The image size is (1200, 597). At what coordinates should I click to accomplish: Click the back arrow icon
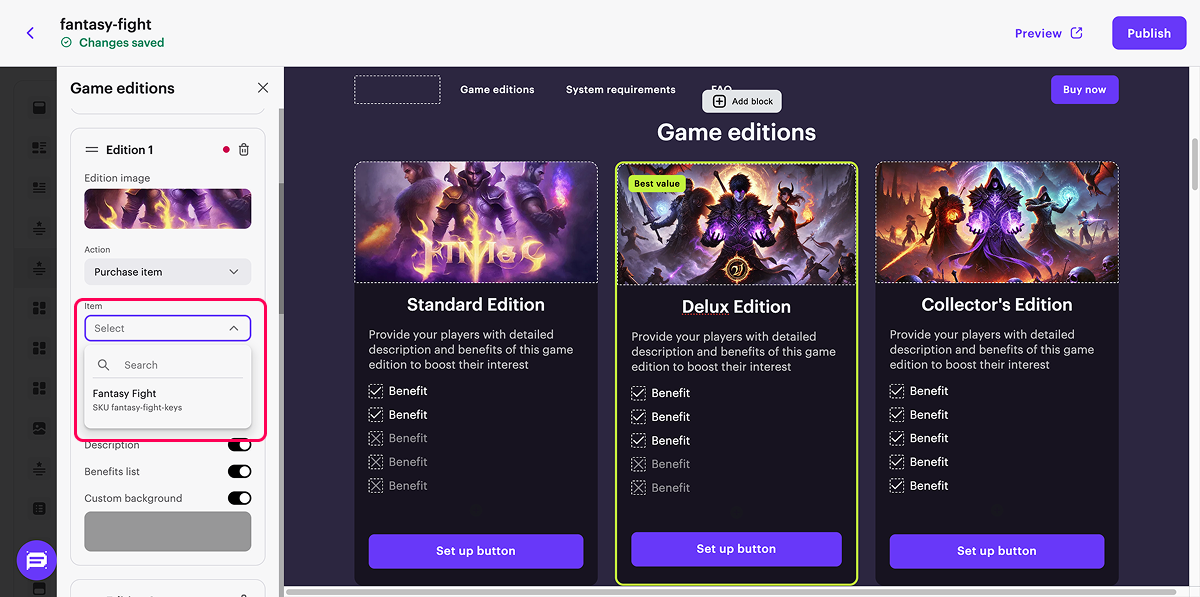pos(30,33)
